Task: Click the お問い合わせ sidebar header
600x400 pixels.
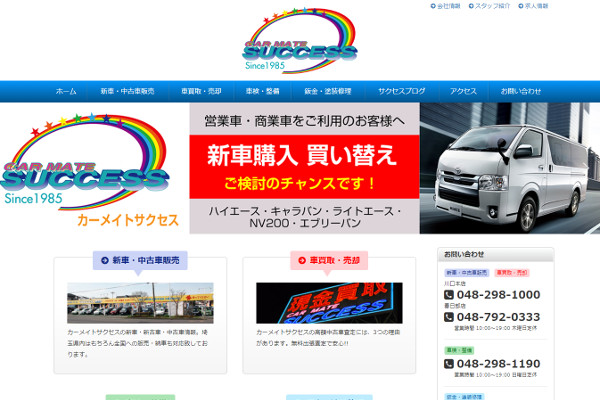Action: [x=496, y=254]
